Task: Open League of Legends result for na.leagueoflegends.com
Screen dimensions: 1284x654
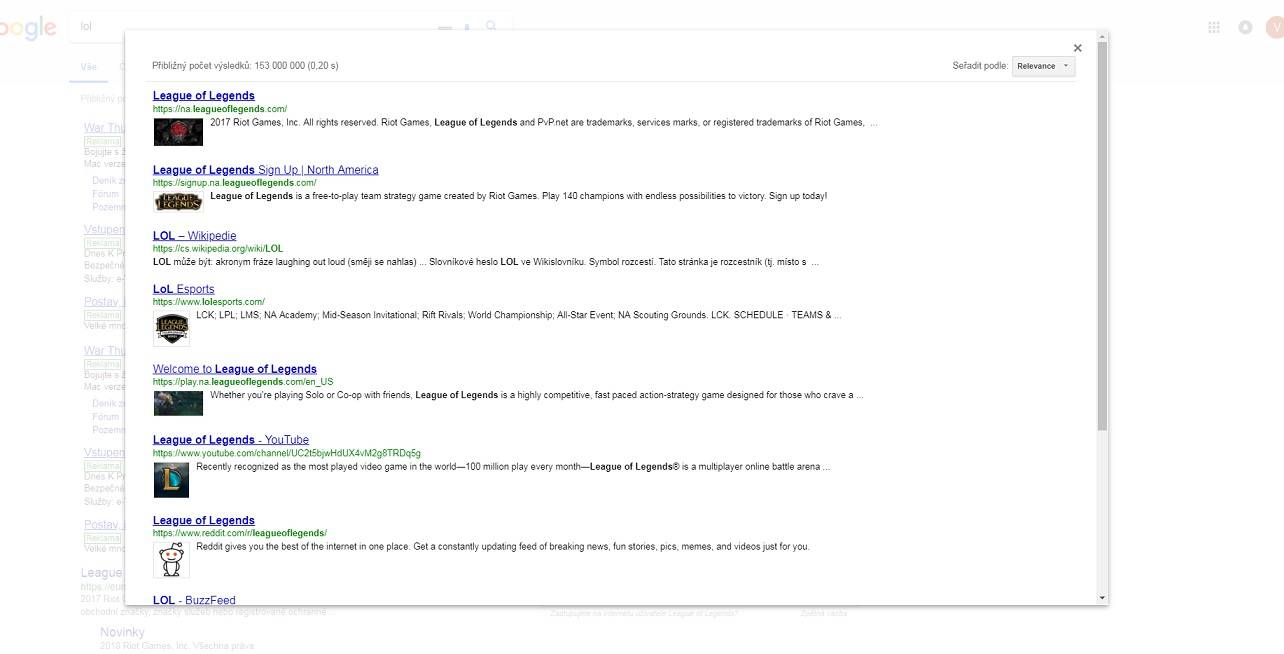Action: [x=203, y=96]
